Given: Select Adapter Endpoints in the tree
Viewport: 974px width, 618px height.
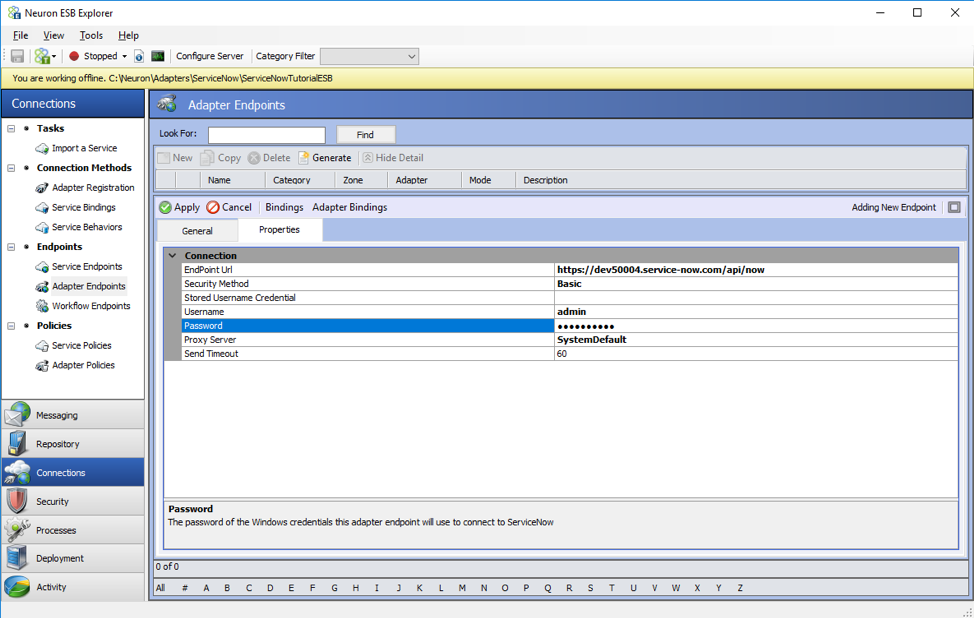Looking at the screenshot, I should click(89, 286).
